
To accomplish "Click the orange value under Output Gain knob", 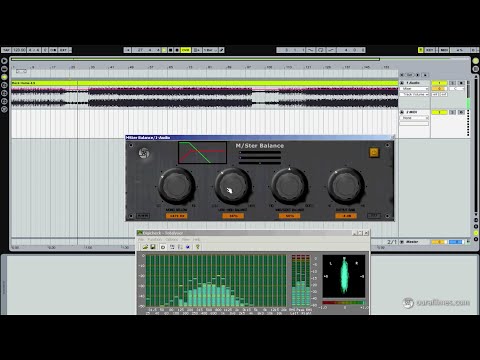I will click(x=346, y=216).
